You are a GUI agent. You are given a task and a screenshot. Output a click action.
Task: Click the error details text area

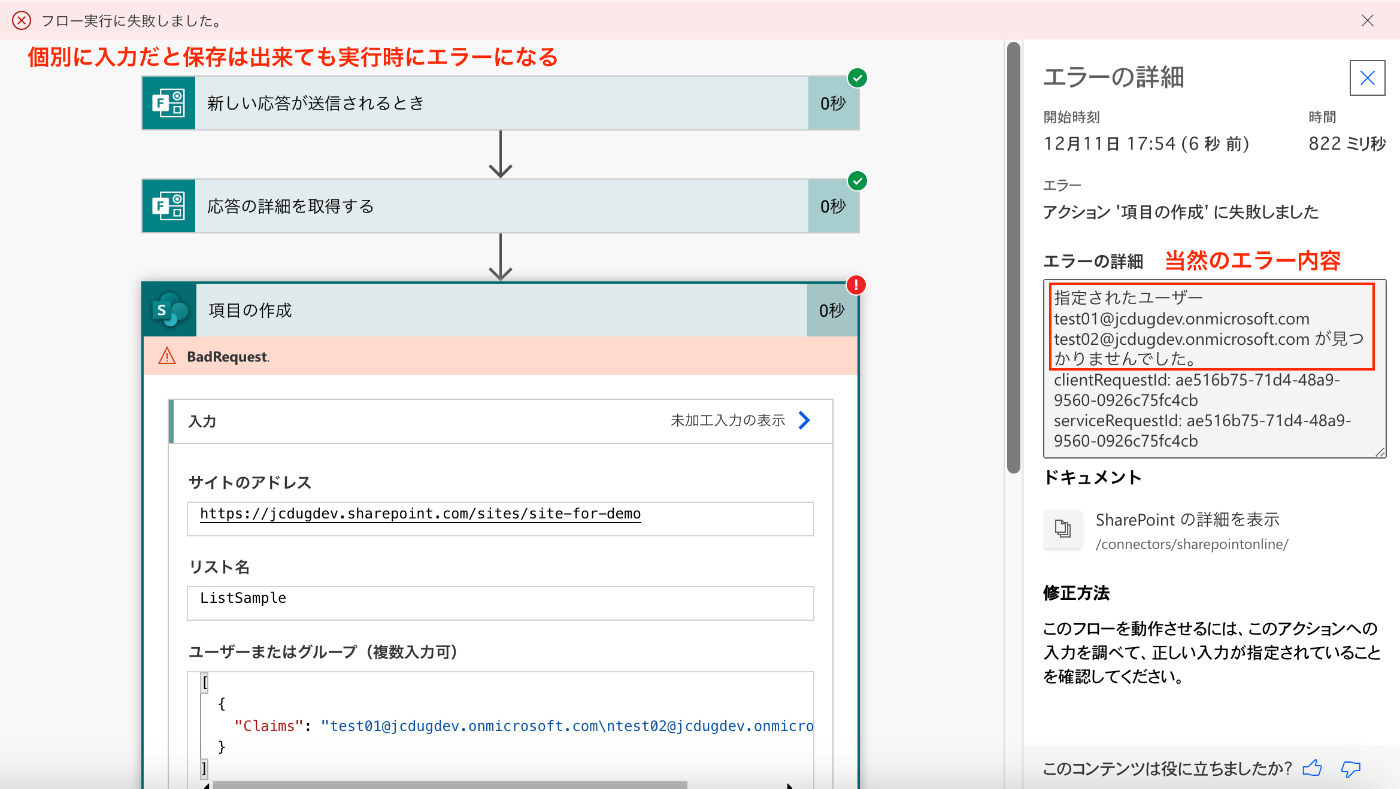1214,369
